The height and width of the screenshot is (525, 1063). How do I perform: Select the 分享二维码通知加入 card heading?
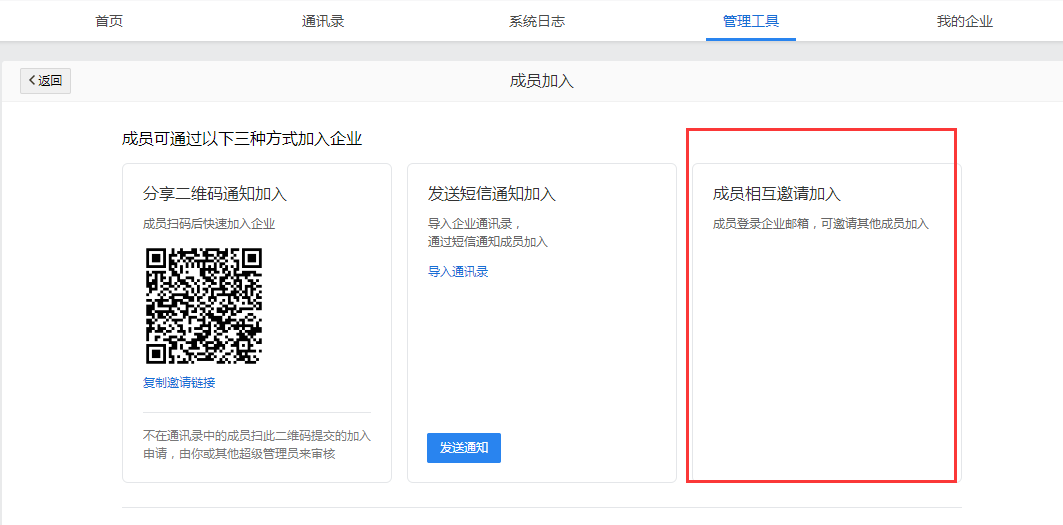tap(215, 194)
